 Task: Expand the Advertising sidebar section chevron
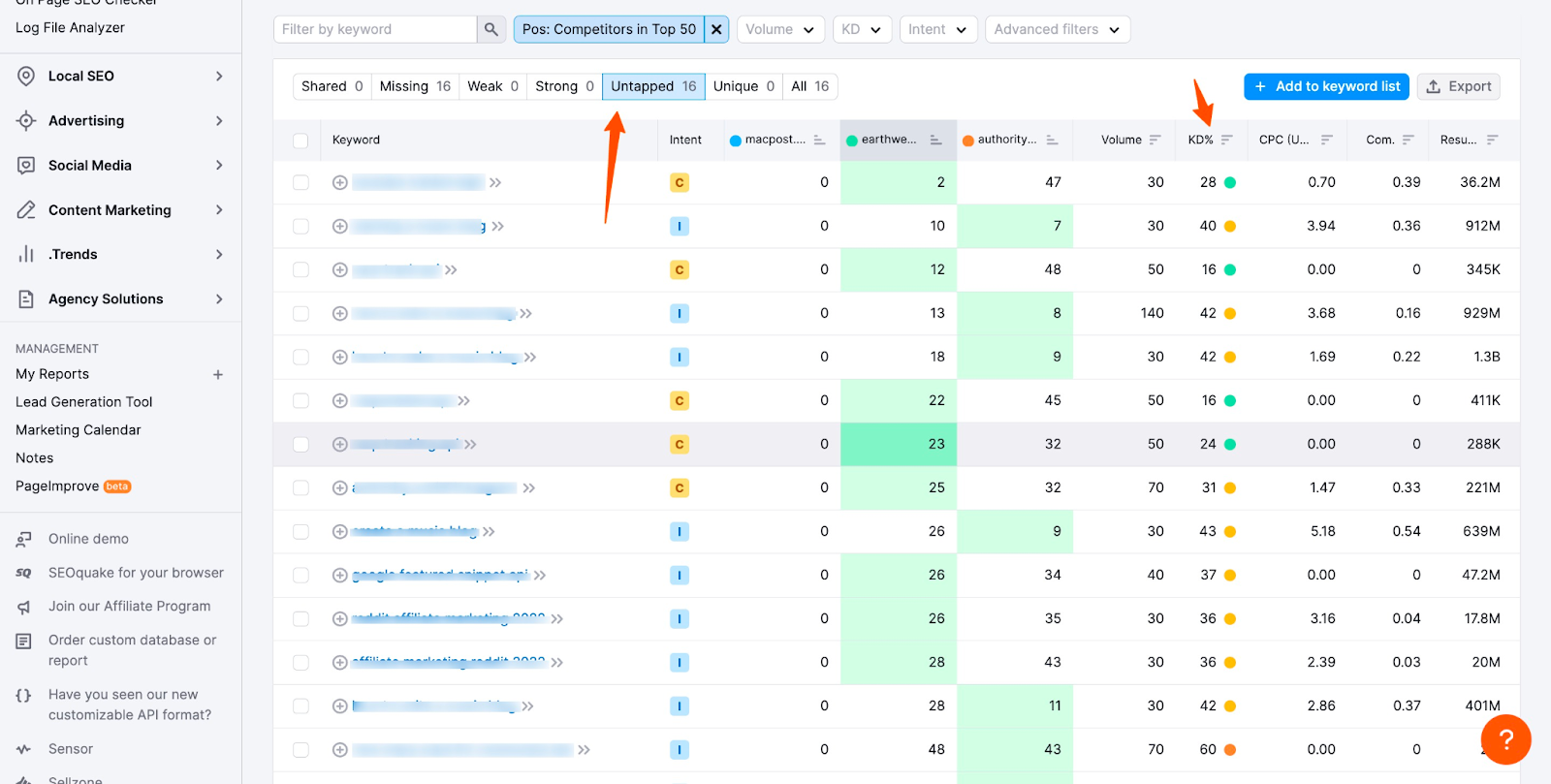[x=219, y=120]
